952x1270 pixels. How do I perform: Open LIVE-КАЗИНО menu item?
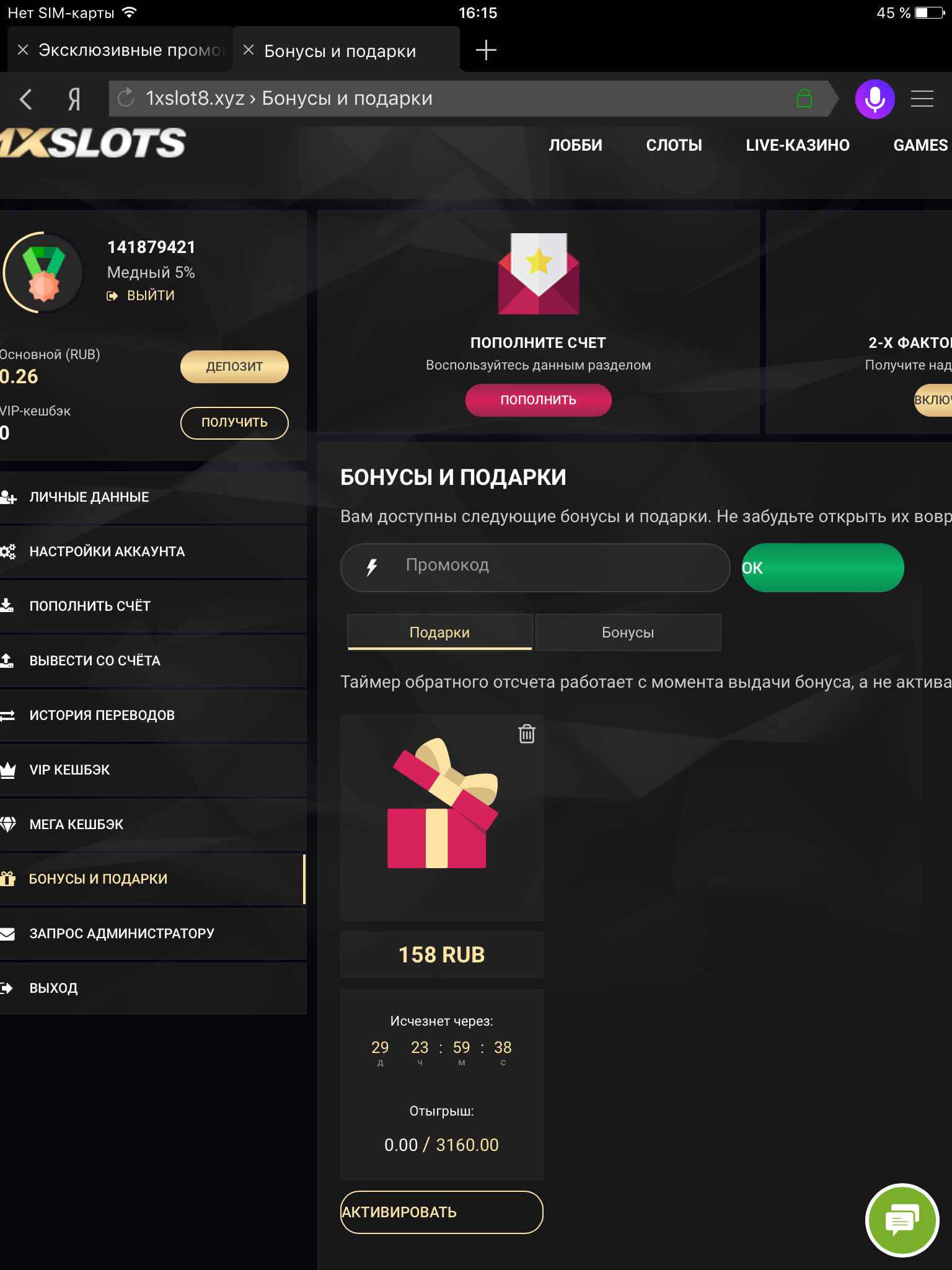click(797, 145)
